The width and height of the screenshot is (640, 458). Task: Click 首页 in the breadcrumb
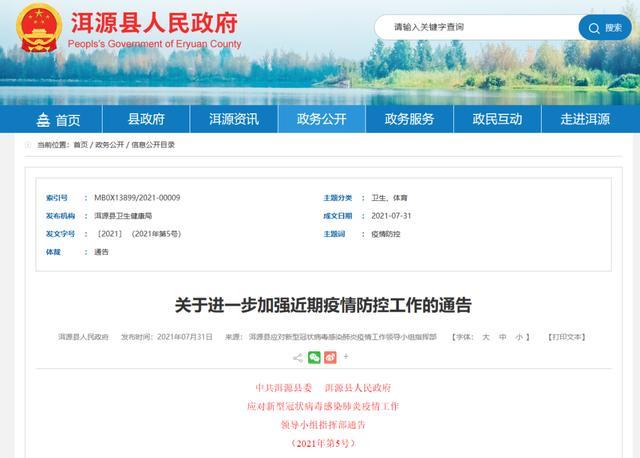point(79,145)
